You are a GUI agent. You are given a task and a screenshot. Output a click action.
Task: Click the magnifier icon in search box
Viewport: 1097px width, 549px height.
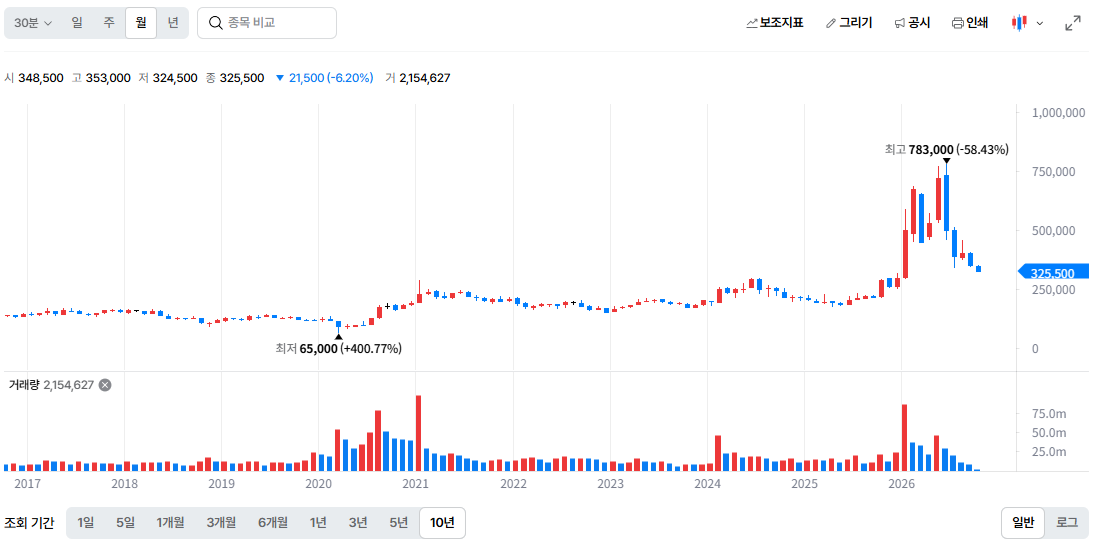point(216,23)
